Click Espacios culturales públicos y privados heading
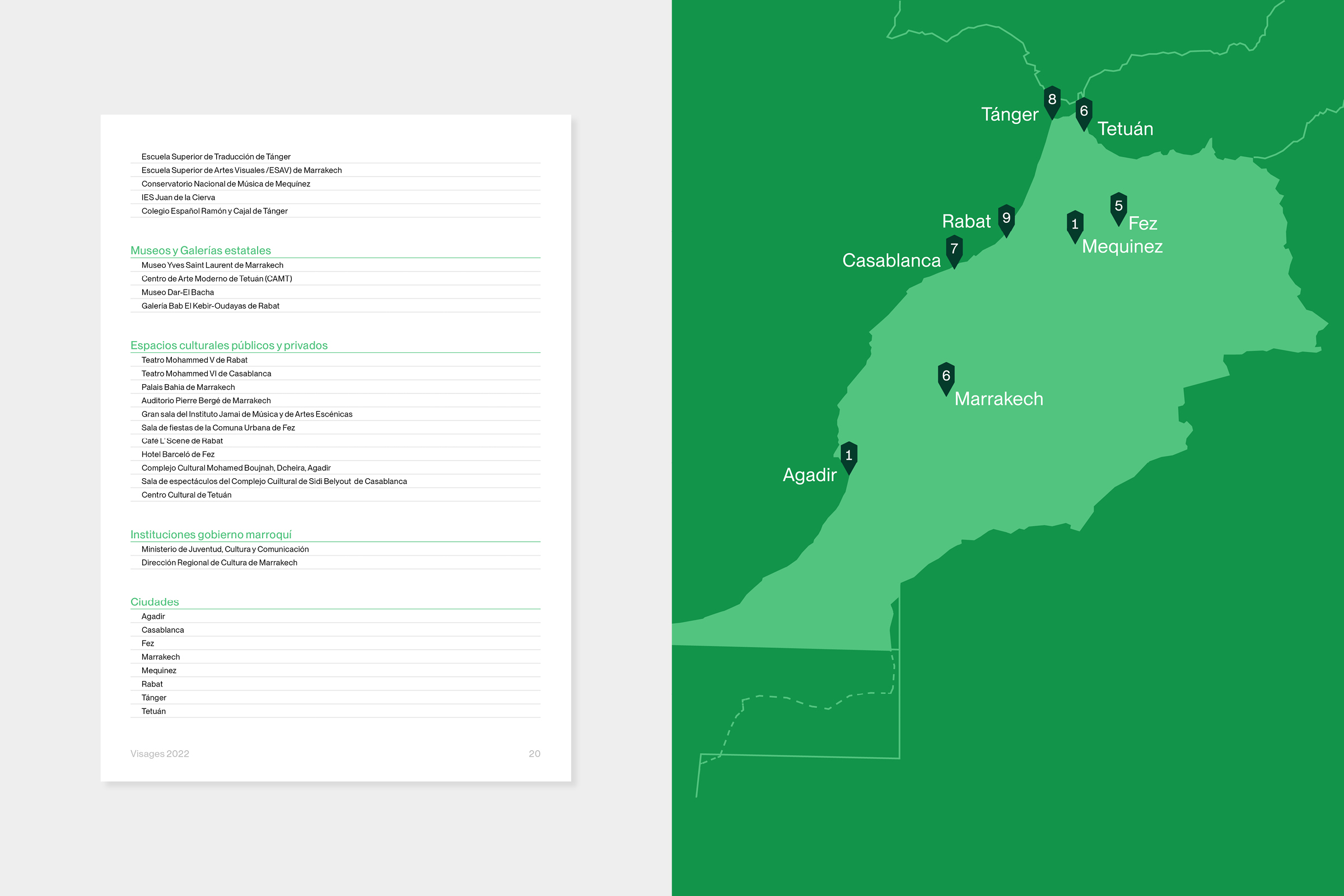Viewport: 1344px width, 896px height. pyautogui.click(x=228, y=345)
